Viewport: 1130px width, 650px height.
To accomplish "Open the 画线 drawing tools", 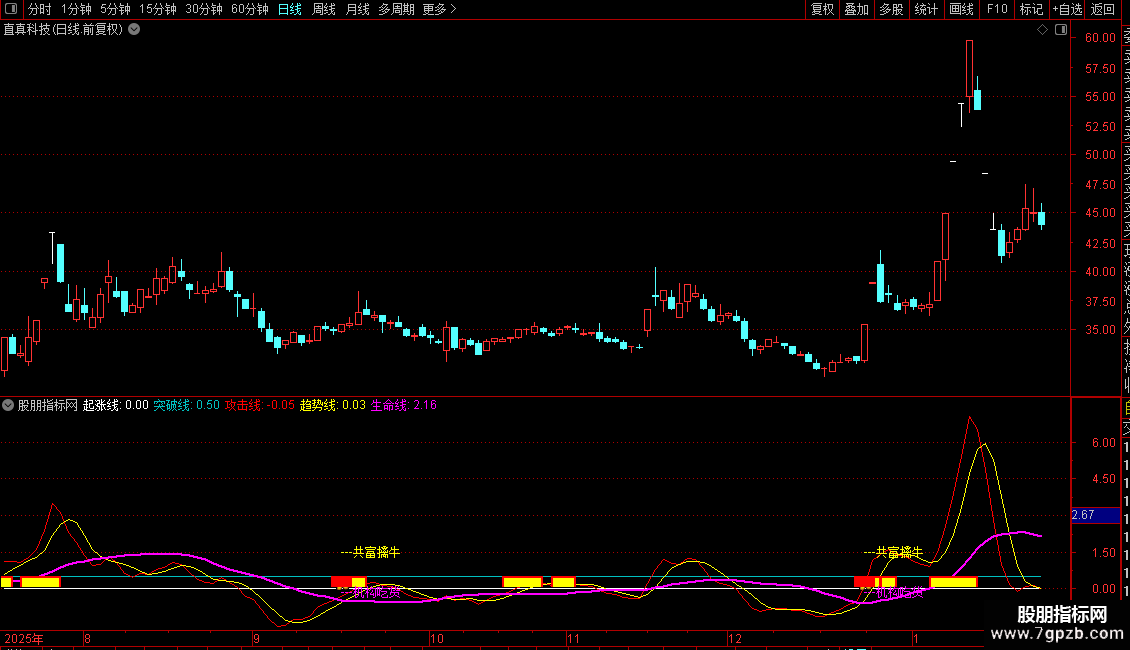I will [x=961, y=9].
